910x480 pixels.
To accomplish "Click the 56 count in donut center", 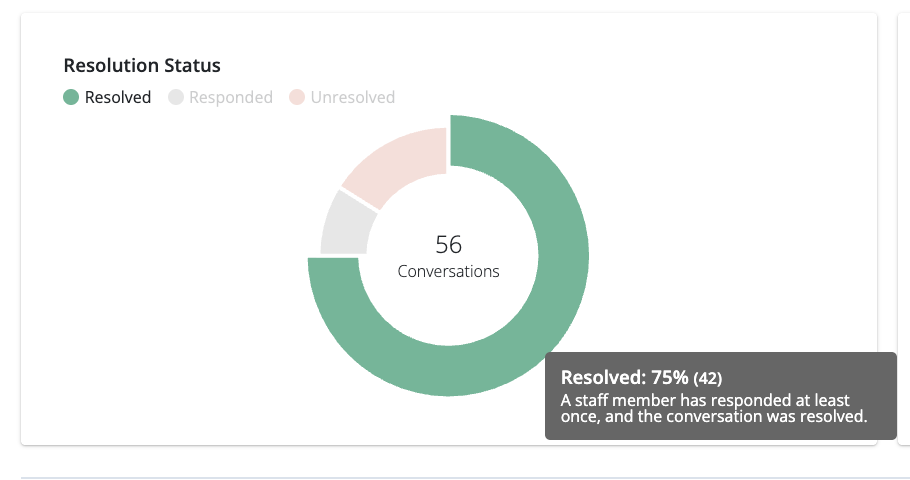I will (x=449, y=245).
